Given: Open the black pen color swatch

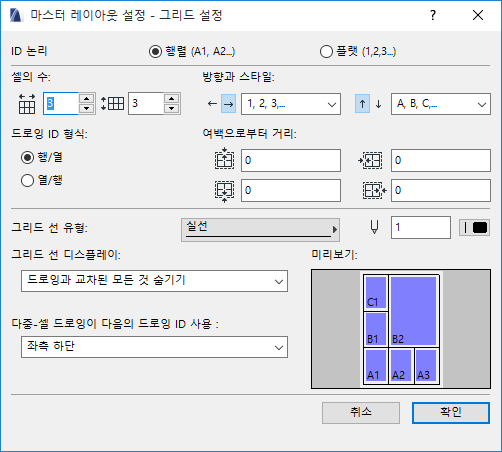Looking at the screenshot, I should [x=474, y=228].
